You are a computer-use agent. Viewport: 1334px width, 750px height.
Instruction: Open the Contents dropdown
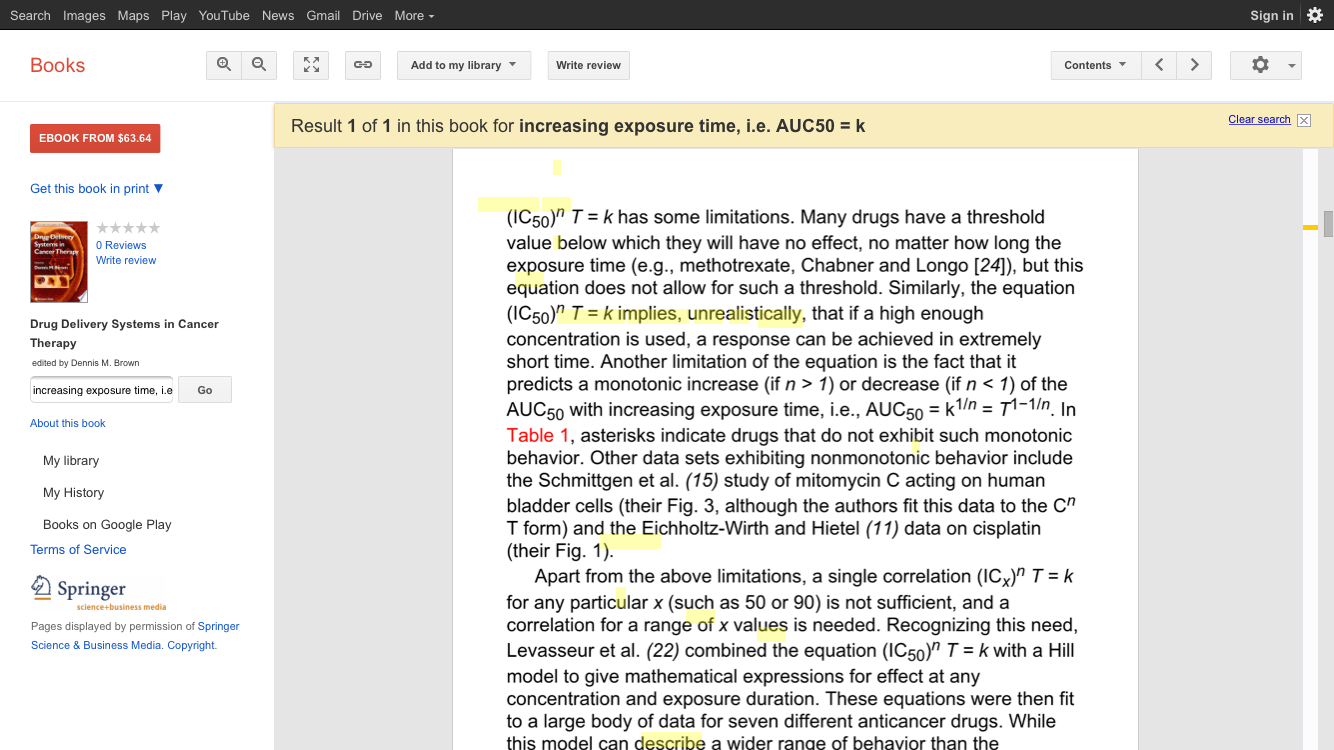1096,65
